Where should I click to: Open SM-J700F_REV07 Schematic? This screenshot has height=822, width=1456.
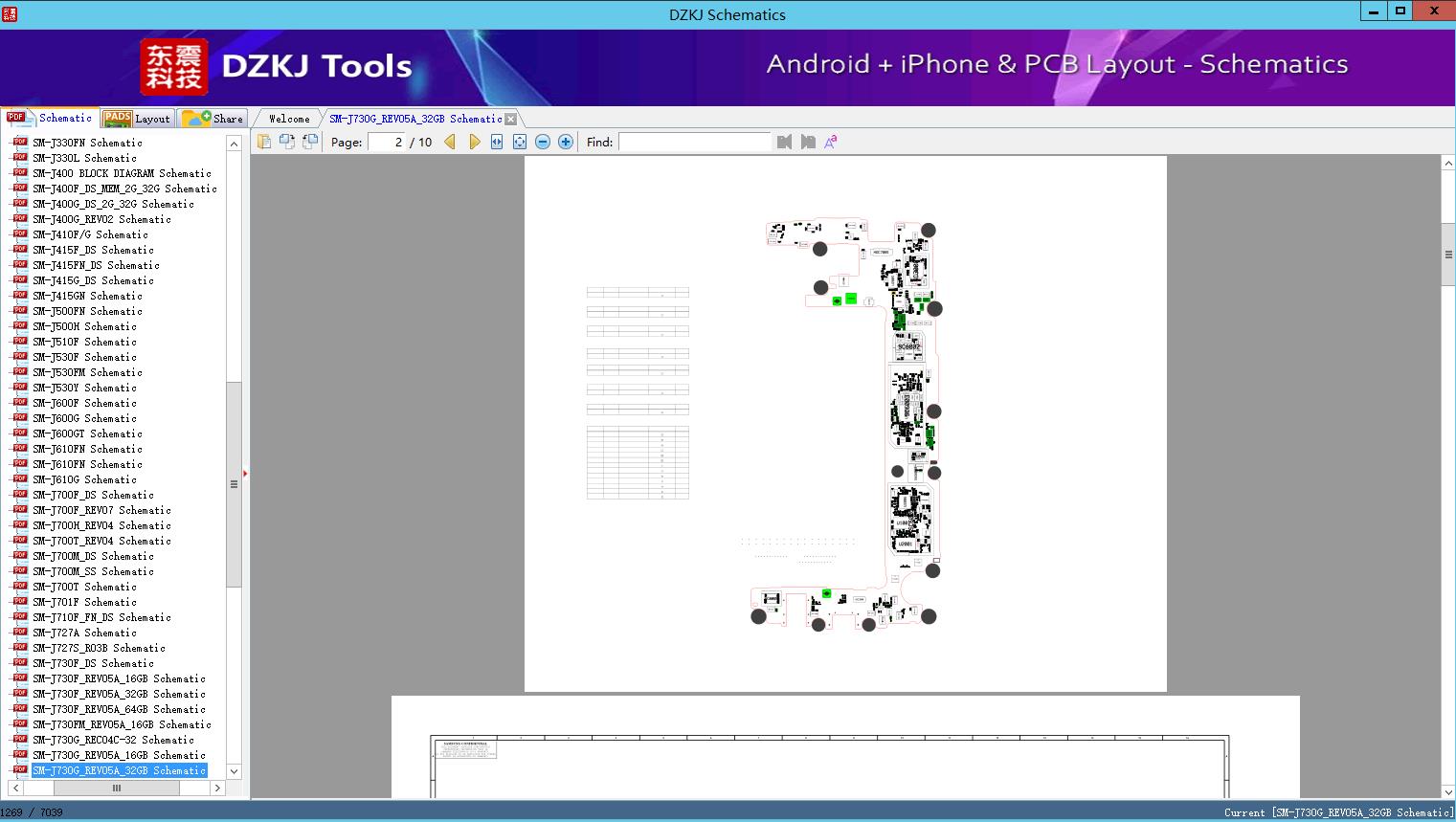tap(101, 510)
